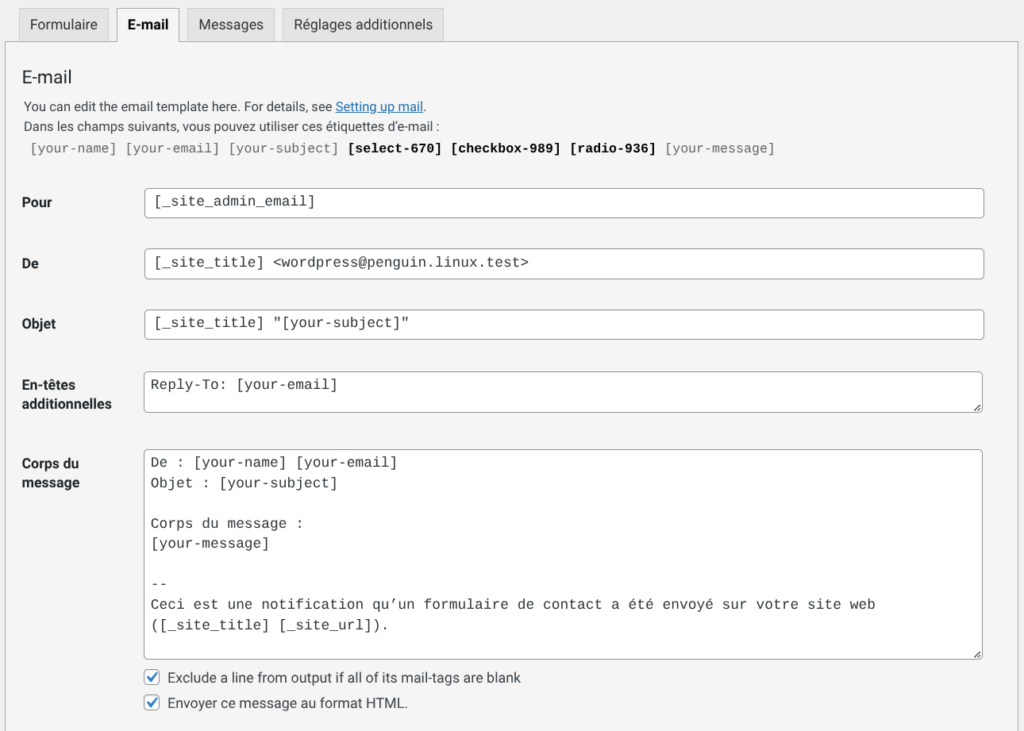1024x731 pixels.
Task: Click the En-têtes additionnelles text area
Action: click(563, 392)
